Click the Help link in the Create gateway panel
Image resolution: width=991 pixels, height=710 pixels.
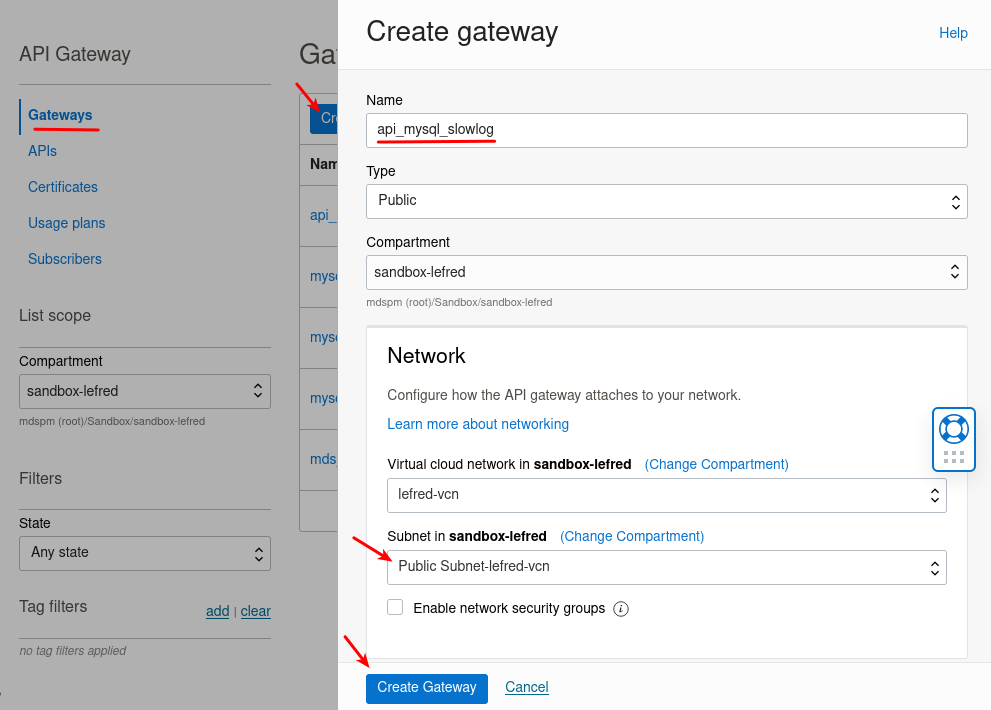click(x=952, y=33)
